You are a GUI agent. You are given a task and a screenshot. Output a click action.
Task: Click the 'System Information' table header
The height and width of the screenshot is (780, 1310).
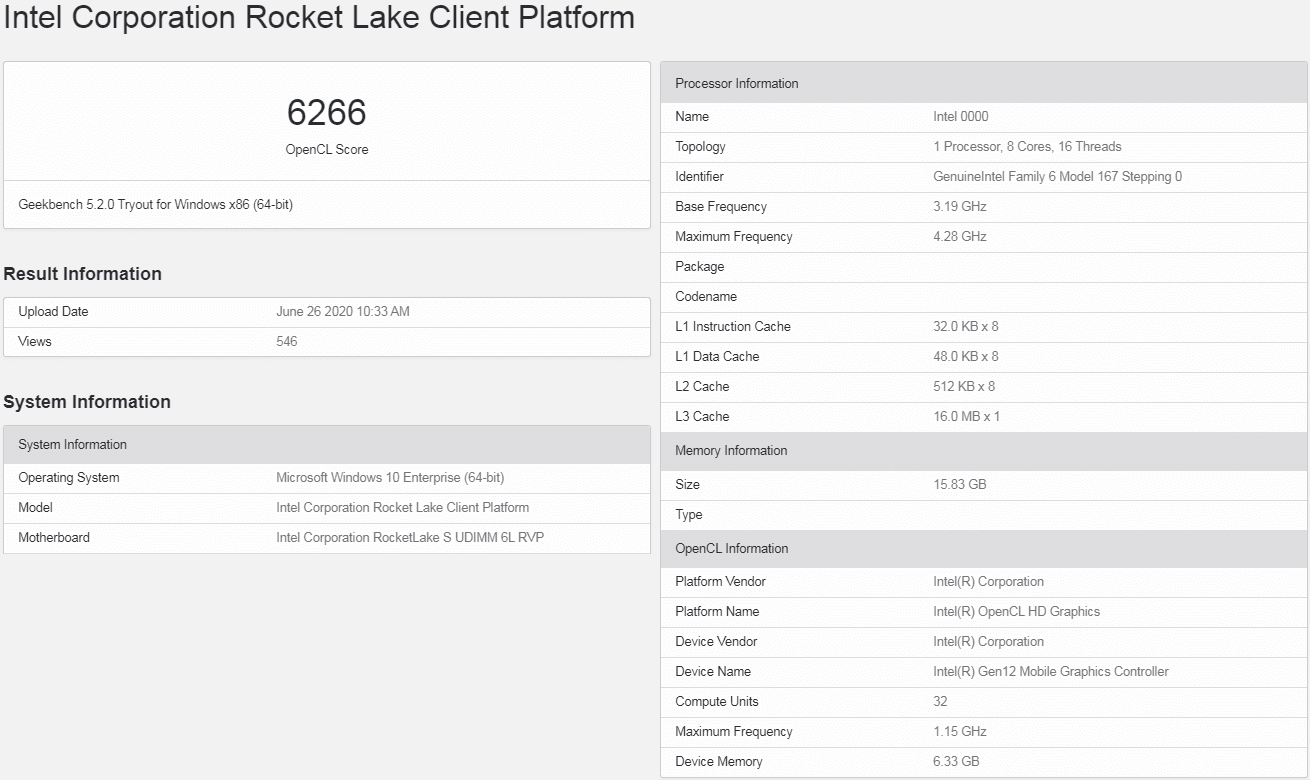coord(327,445)
